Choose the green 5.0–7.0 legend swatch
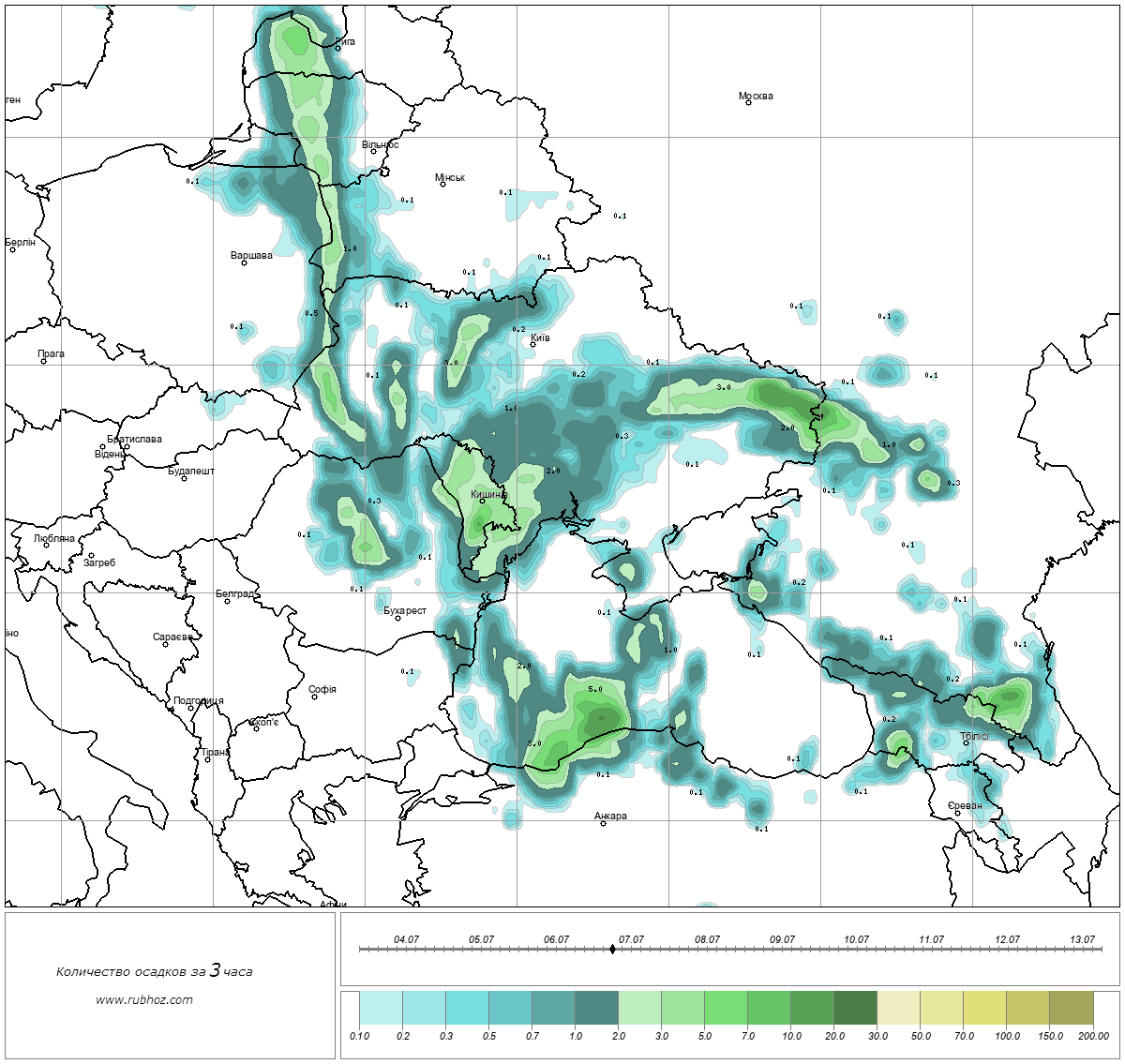This screenshot has width=1125, height=1064. 726,1010
